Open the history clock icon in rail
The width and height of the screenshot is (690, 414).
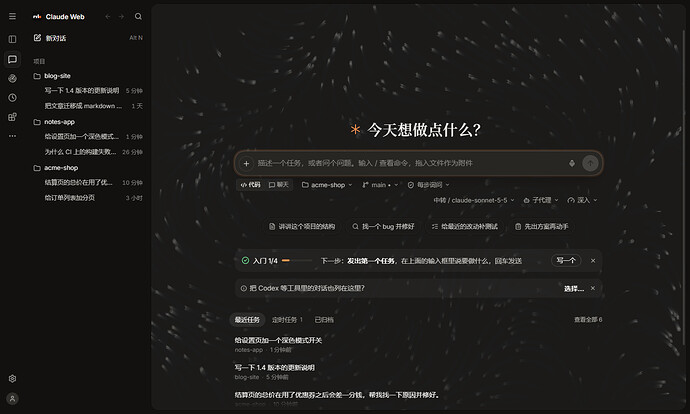tap(12, 98)
